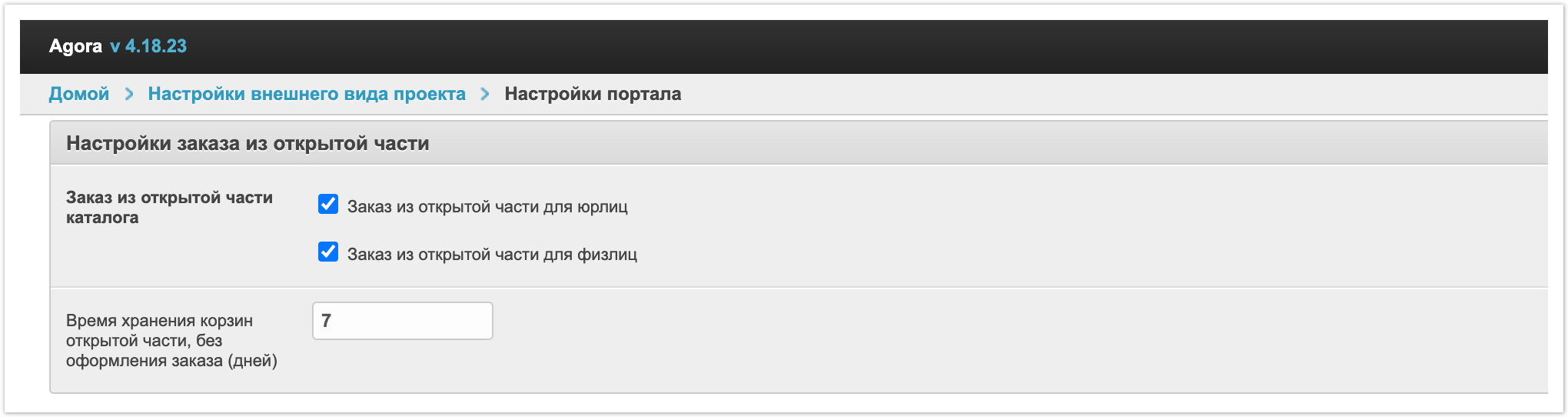Go to the Домой breadcrumb
1568x417 pixels.
click(79, 94)
